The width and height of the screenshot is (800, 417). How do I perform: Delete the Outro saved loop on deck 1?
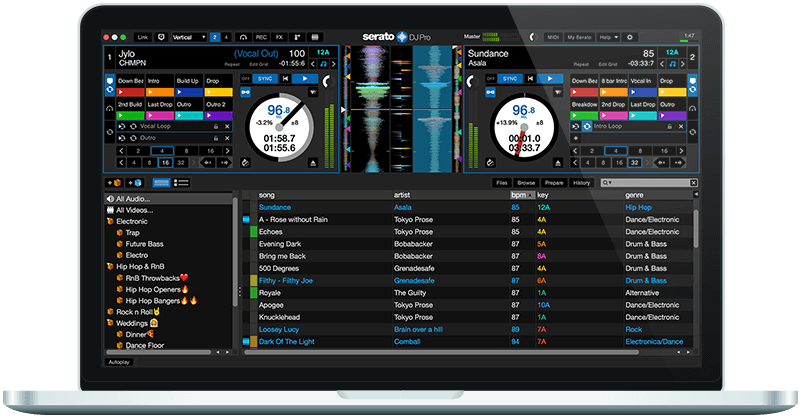(228, 138)
